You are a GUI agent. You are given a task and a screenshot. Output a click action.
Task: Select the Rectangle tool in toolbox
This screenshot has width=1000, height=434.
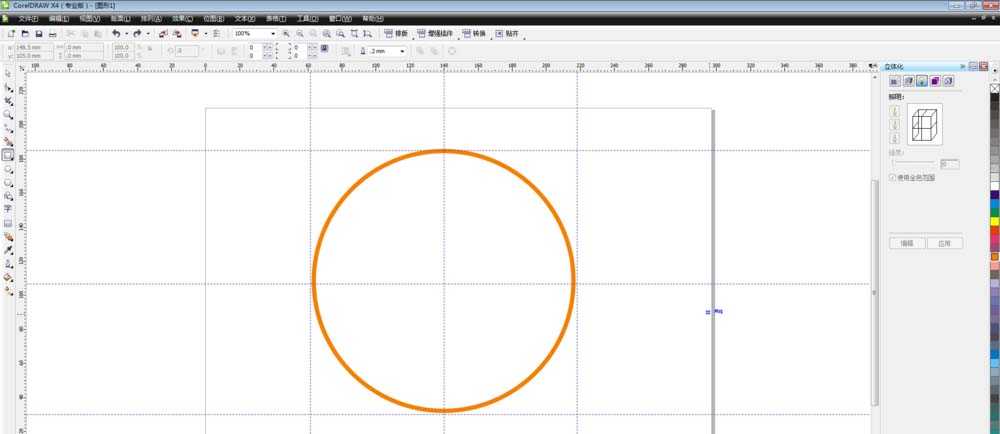tap(8, 156)
